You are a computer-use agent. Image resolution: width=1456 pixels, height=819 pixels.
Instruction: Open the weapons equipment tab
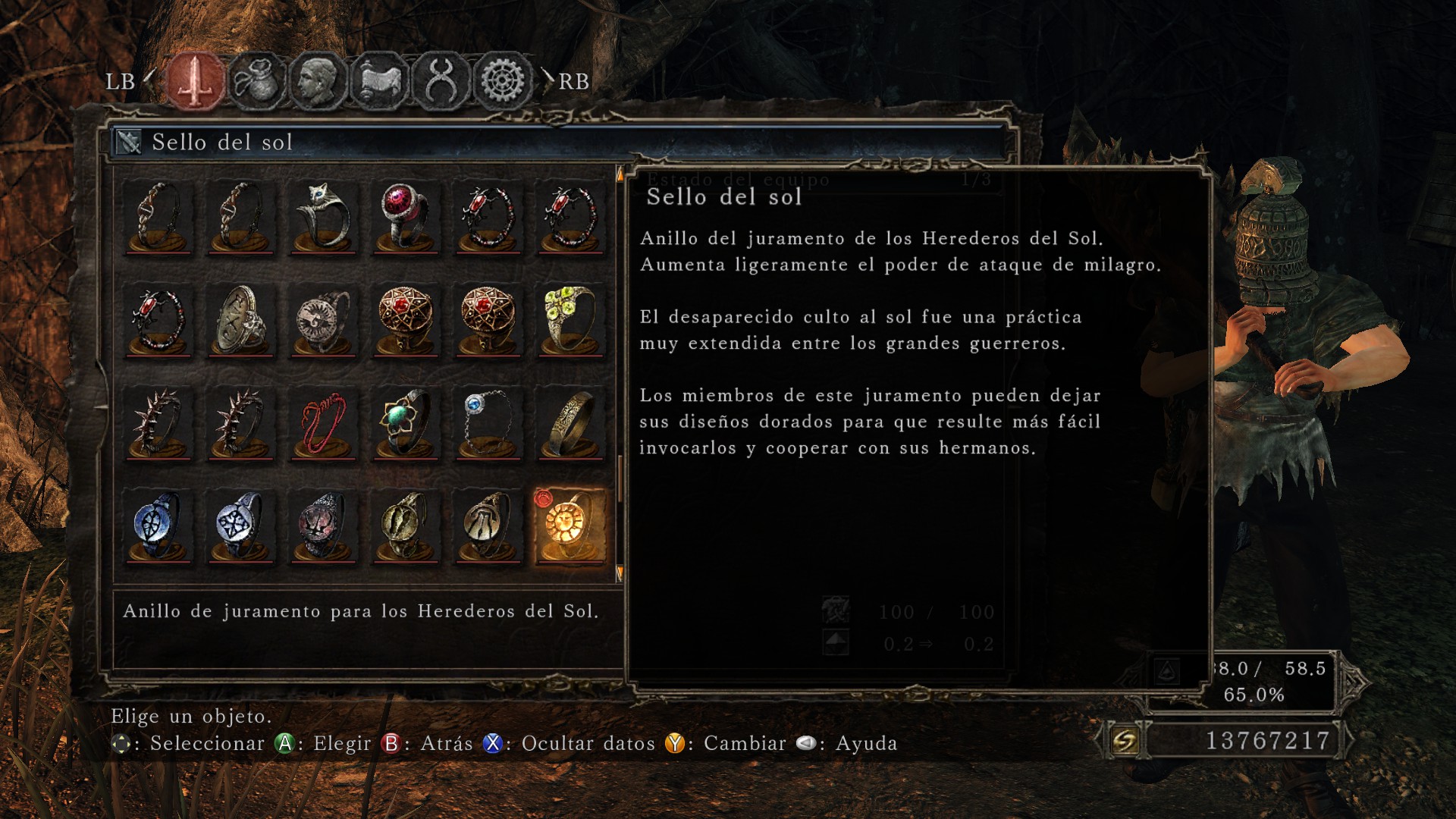[x=196, y=80]
